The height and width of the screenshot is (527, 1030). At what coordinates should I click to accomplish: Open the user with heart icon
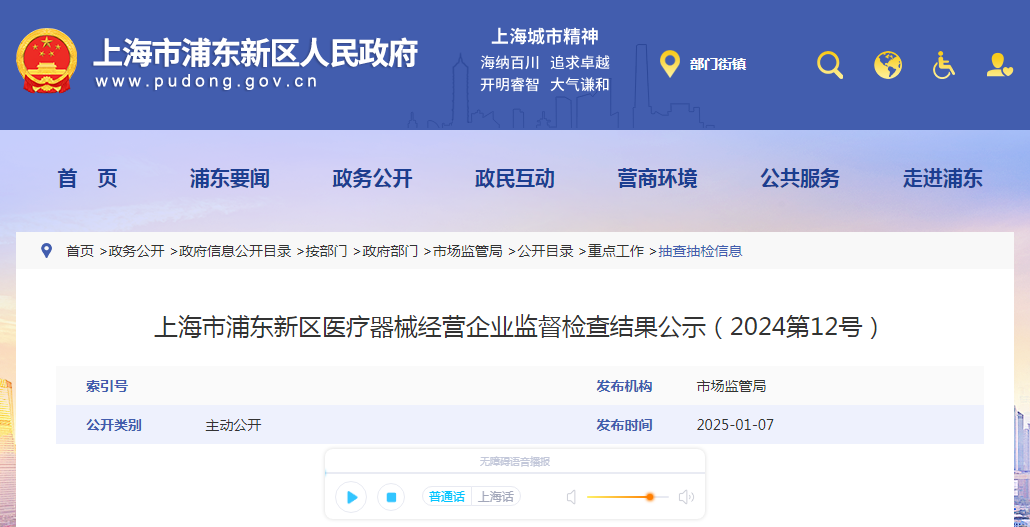click(999, 65)
